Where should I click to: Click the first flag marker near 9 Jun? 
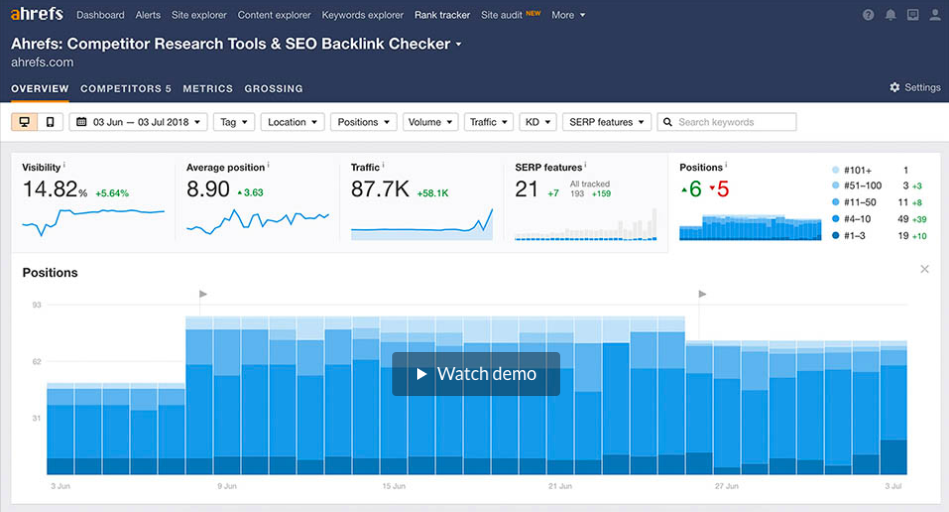pyautogui.click(x=203, y=294)
